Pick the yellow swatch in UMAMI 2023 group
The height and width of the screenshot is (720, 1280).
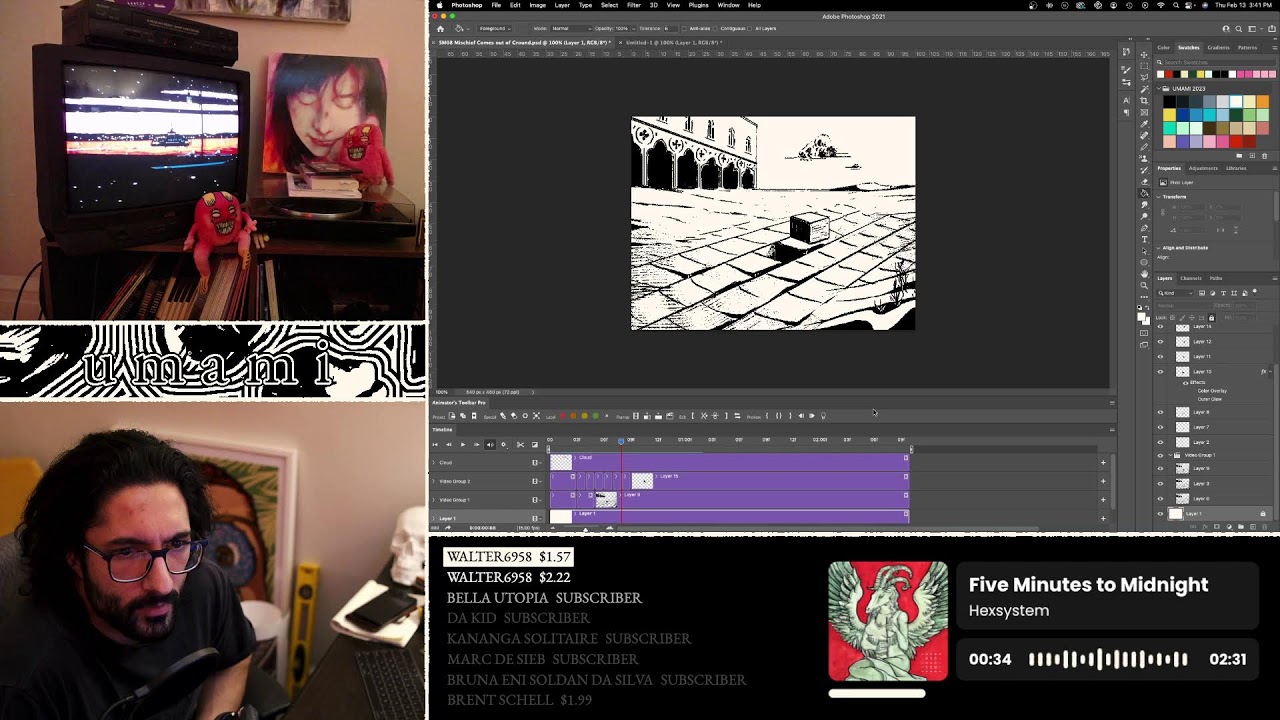pyautogui.click(x=1170, y=115)
